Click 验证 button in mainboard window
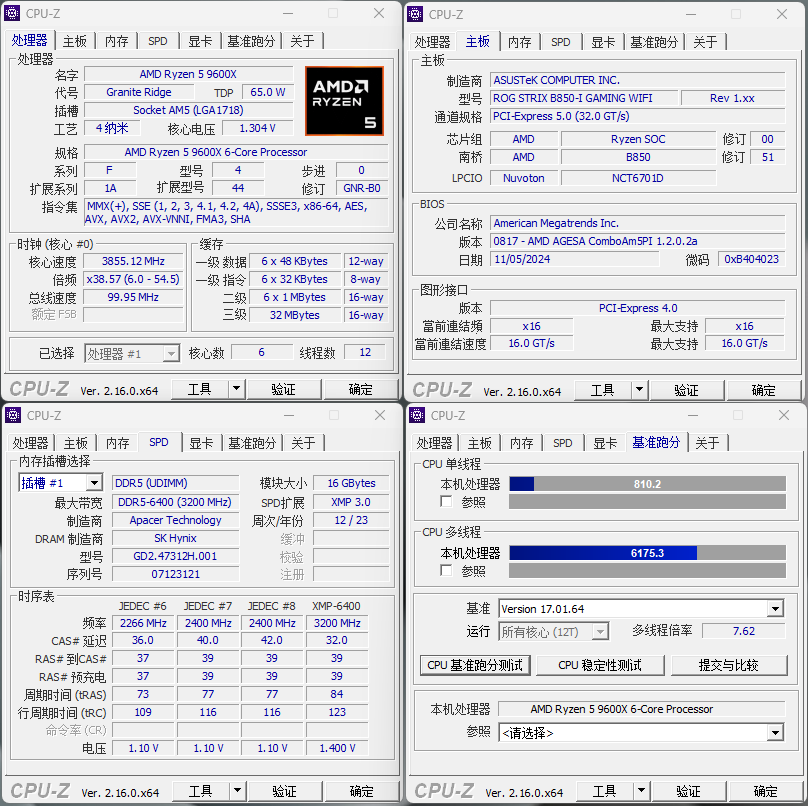 click(687, 390)
